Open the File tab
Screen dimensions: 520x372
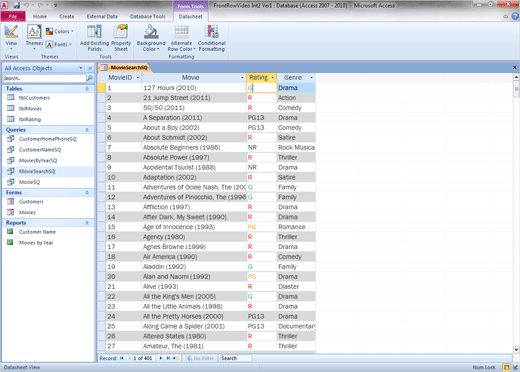13,16
